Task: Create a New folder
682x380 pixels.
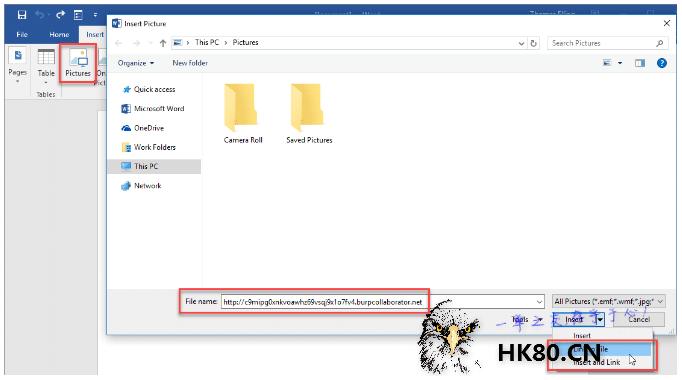Action: (190, 63)
